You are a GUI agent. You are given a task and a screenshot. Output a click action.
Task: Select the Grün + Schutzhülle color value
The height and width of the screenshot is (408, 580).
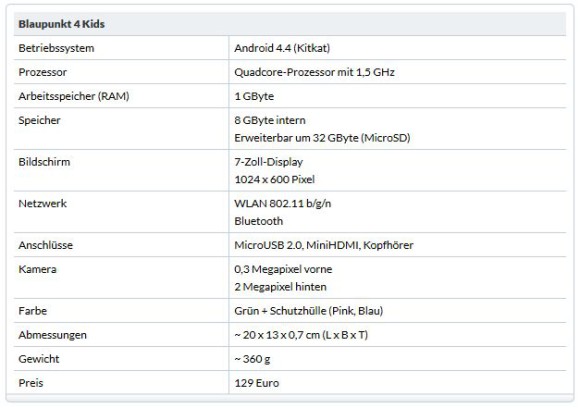pyautogui.click(x=308, y=311)
